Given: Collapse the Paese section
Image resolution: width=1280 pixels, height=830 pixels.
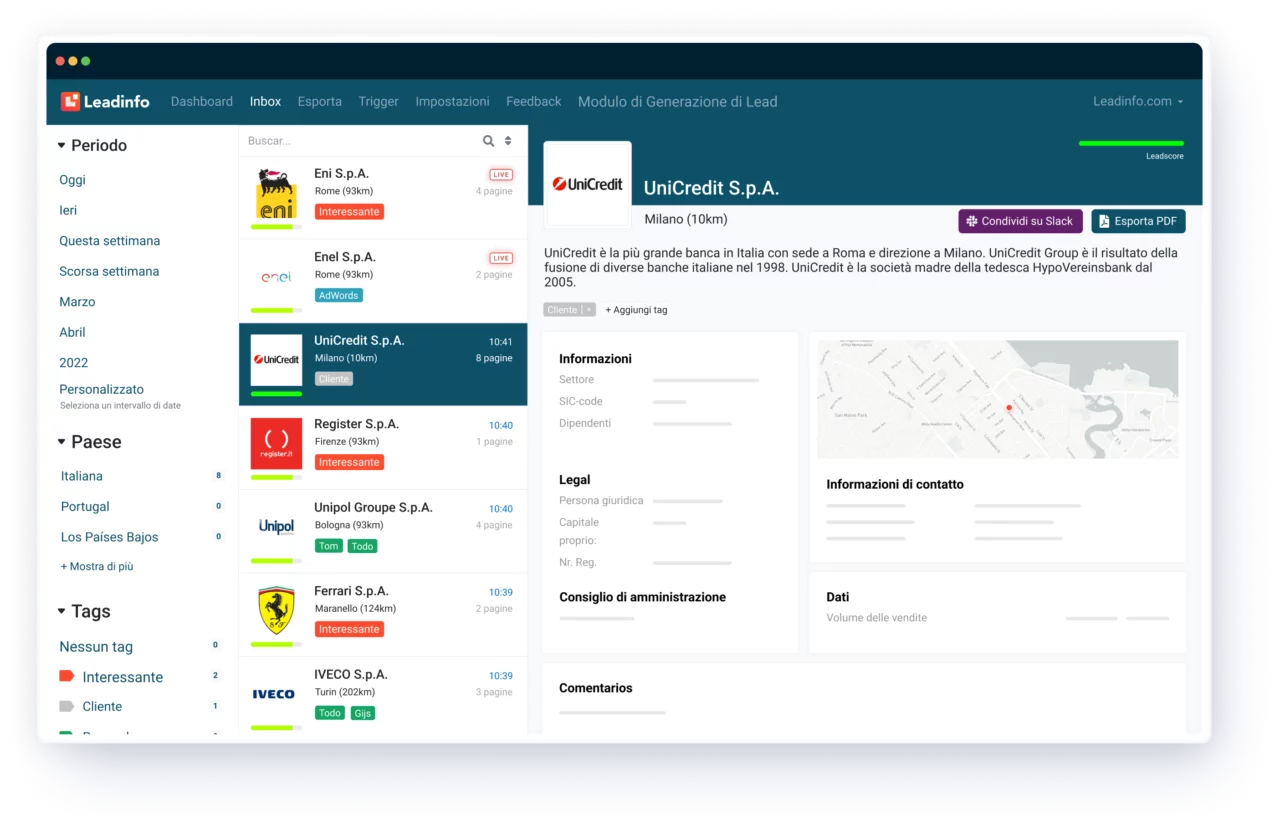Looking at the screenshot, I should [x=62, y=442].
